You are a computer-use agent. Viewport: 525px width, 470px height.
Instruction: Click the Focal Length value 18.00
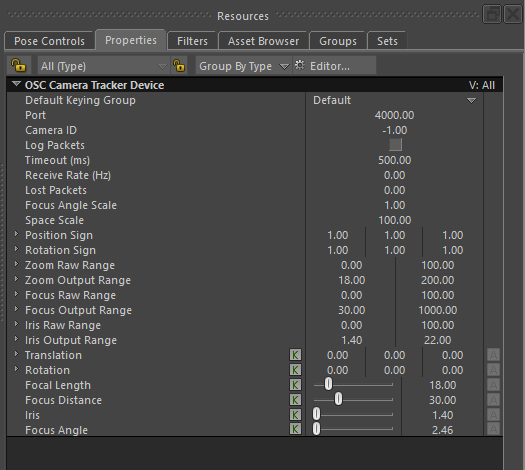[443, 385]
